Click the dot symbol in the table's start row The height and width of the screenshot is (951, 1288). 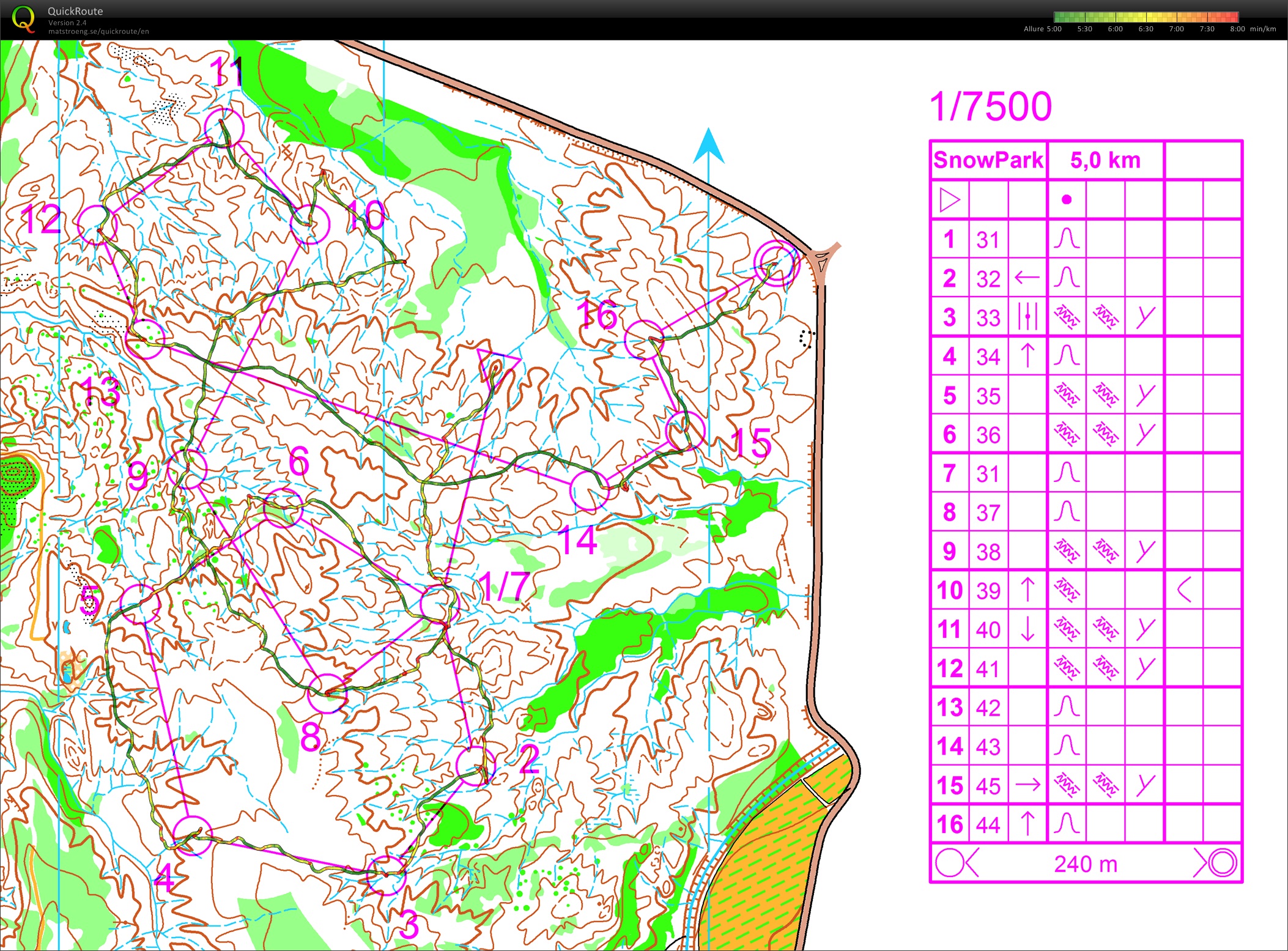point(1067,200)
